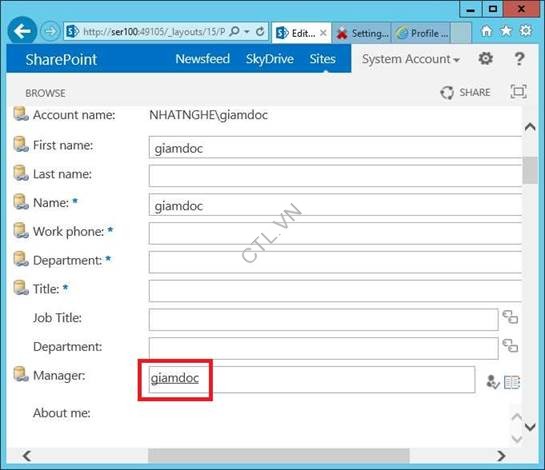Open browser Tools gear icon
Viewport: 545px width, 470px height.
[526, 31]
